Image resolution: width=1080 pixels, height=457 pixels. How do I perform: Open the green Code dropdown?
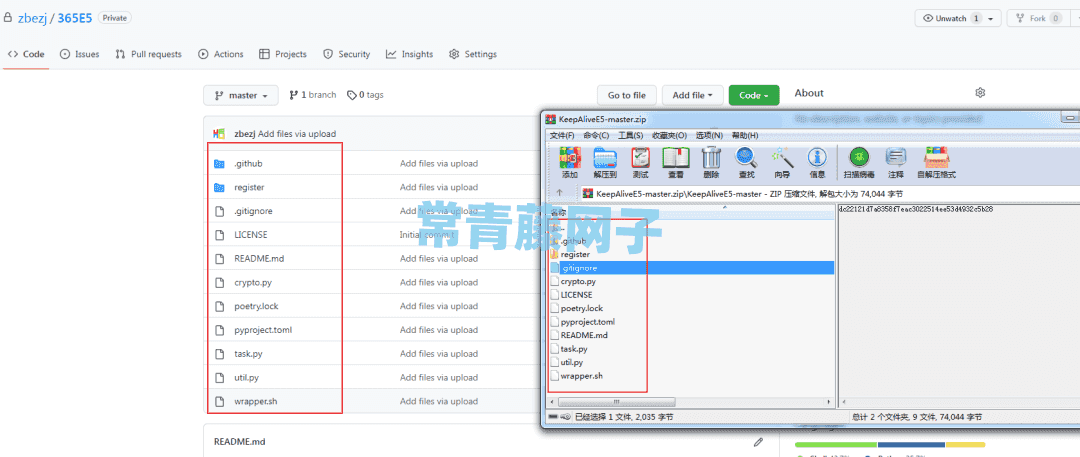click(x=754, y=95)
